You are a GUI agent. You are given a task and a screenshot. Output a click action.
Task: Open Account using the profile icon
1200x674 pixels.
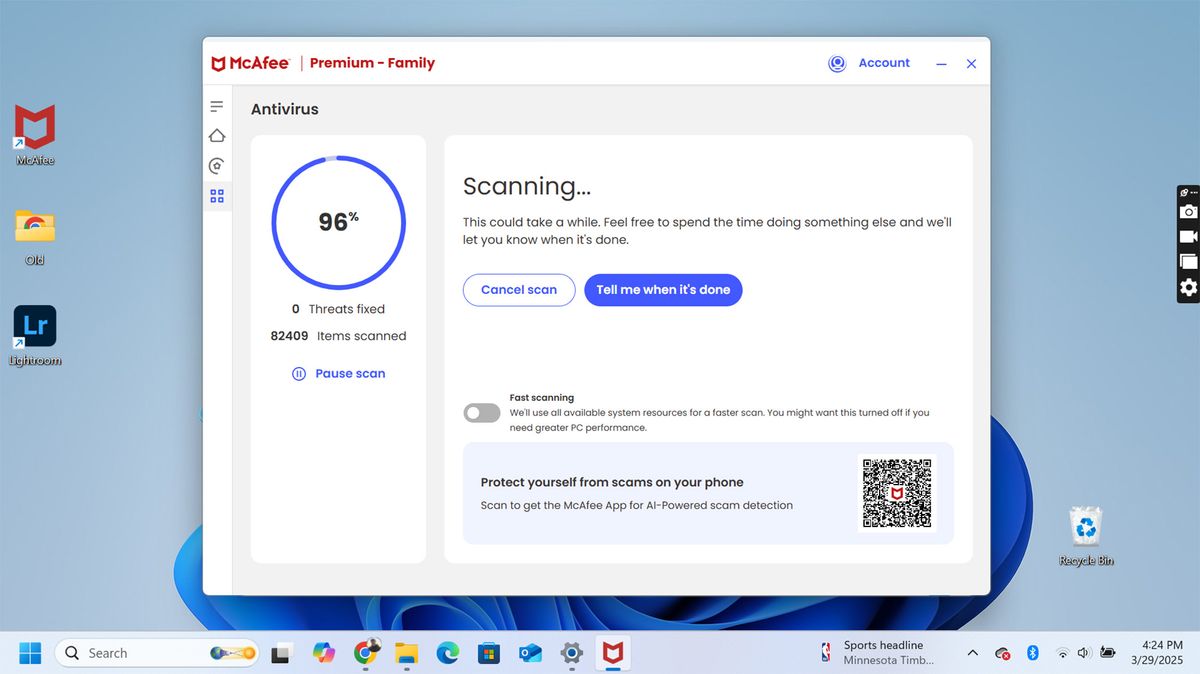pyautogui.click(x=836, y=62)
